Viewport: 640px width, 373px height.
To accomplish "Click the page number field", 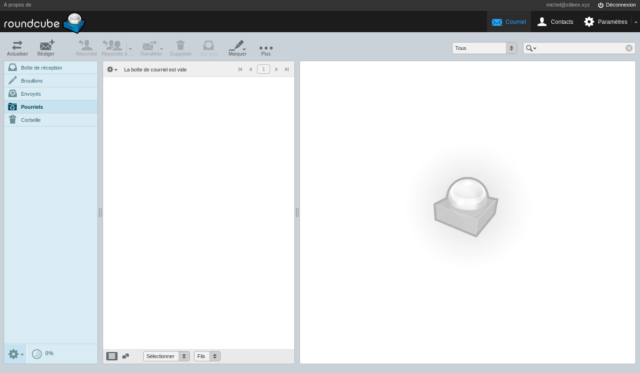I will pyautogui.click(x=263, y=69).
